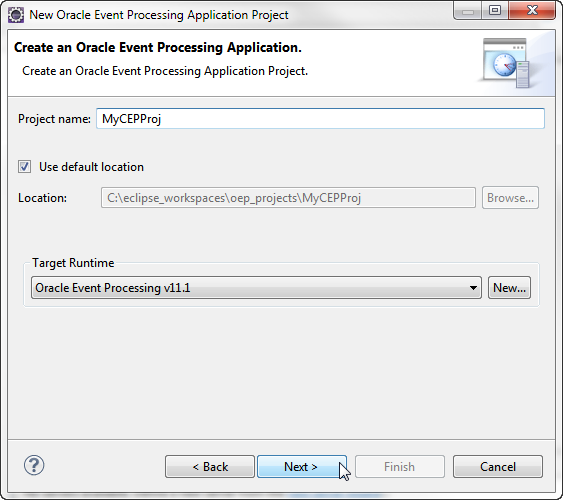Click the window title bar text
The height and width of the screenshot is (500, 563).
click(x=159, y=15)
